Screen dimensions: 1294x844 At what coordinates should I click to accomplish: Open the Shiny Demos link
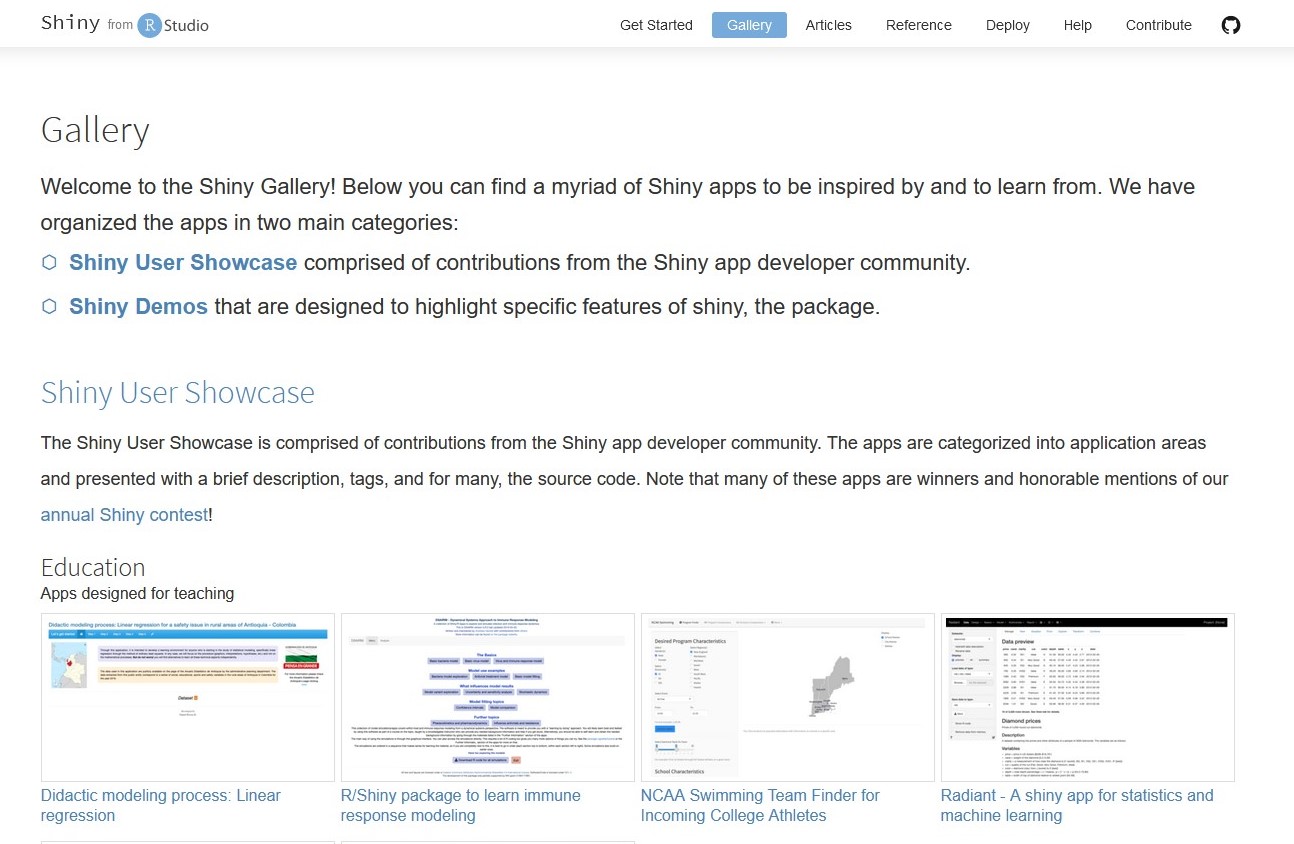pos(138,306)
